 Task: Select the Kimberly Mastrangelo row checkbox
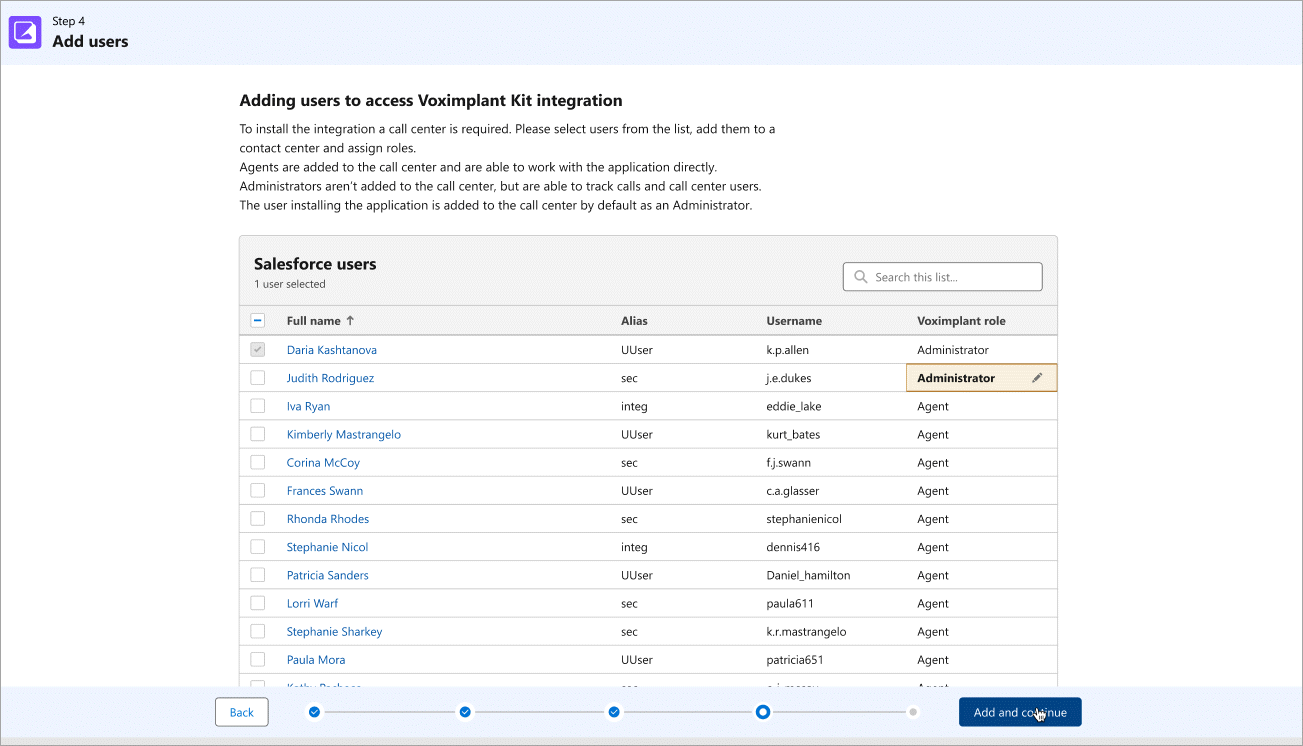coord(258,434)
